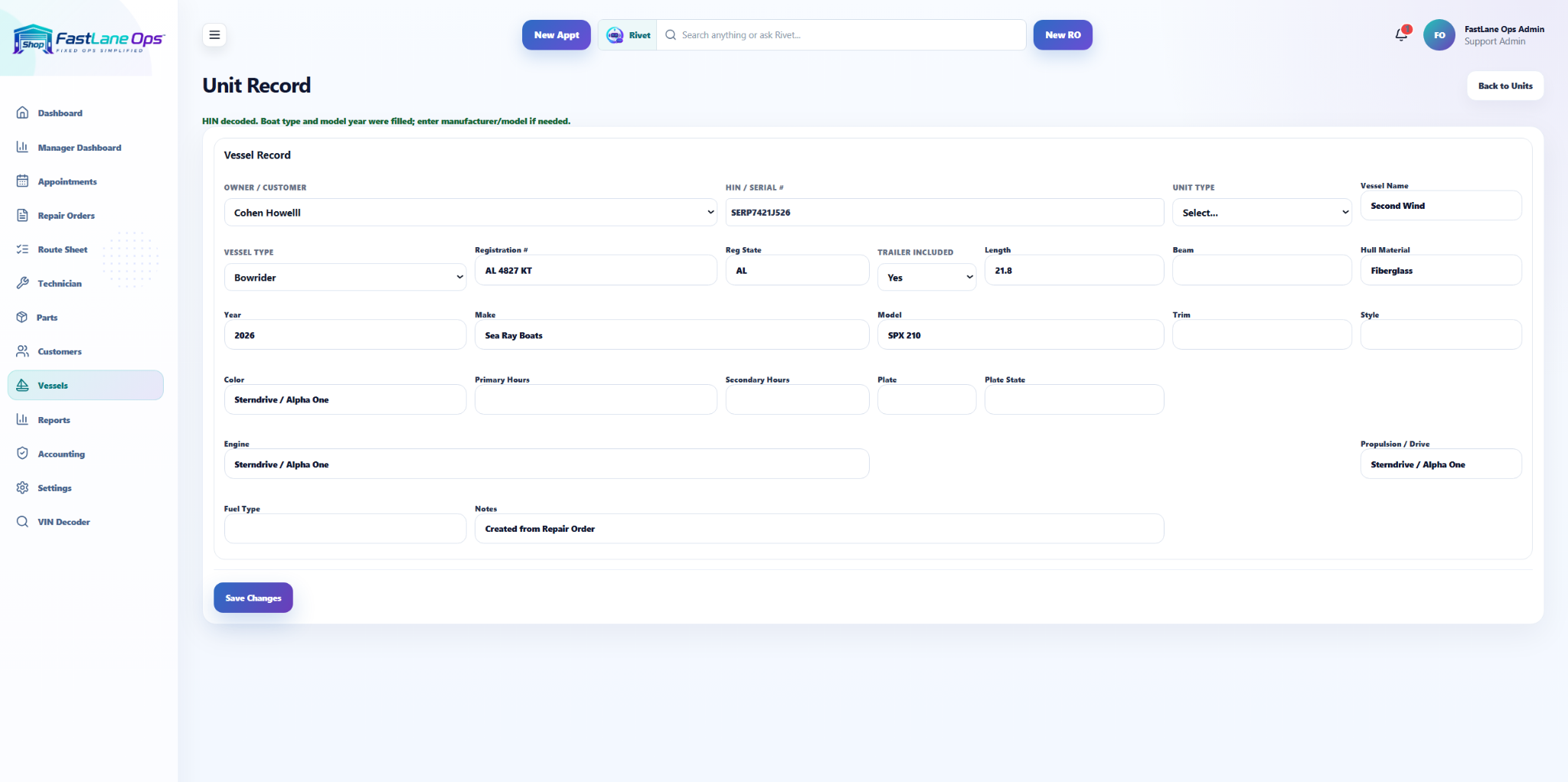This screenshot has width=1568, height=782.
Task: Click the Accounting shield icon
Action: tap(22, 453)
